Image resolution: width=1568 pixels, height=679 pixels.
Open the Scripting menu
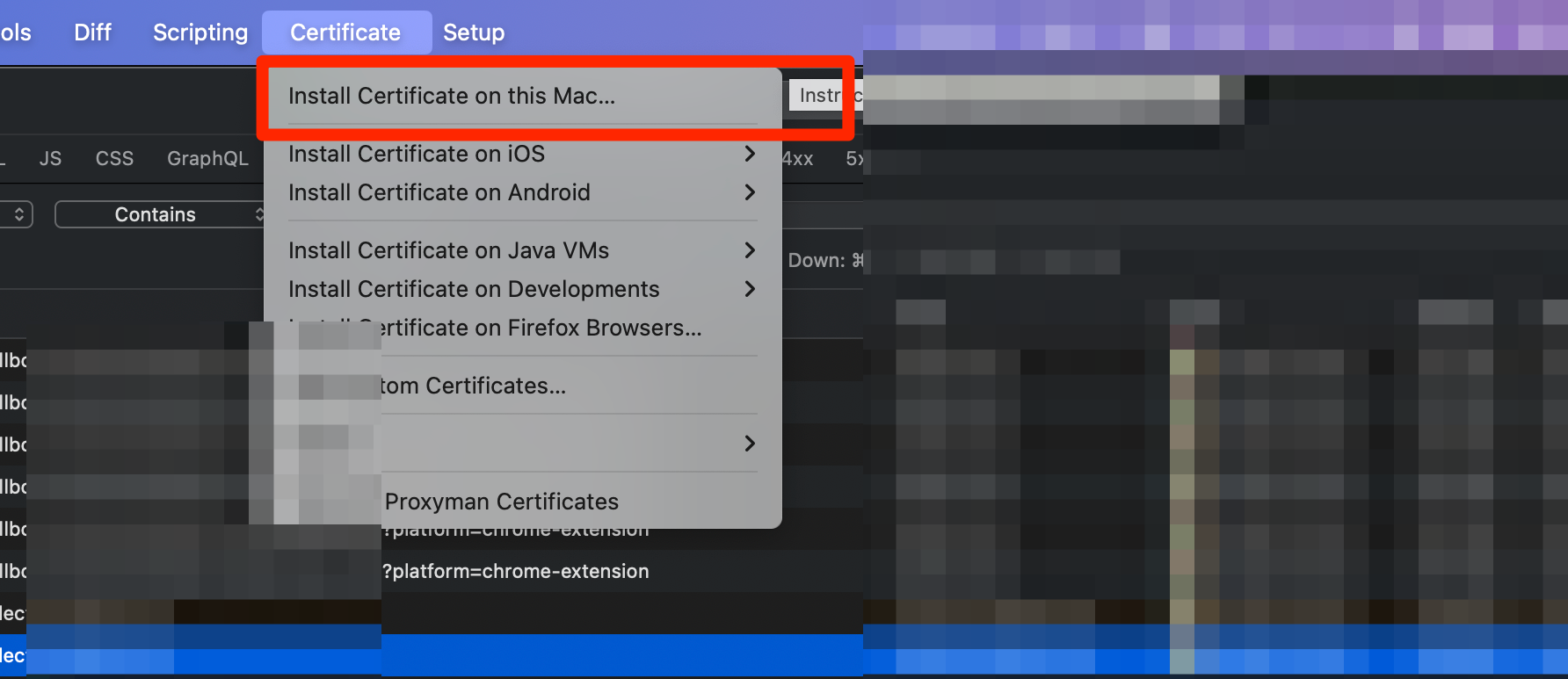pos(200,32)
